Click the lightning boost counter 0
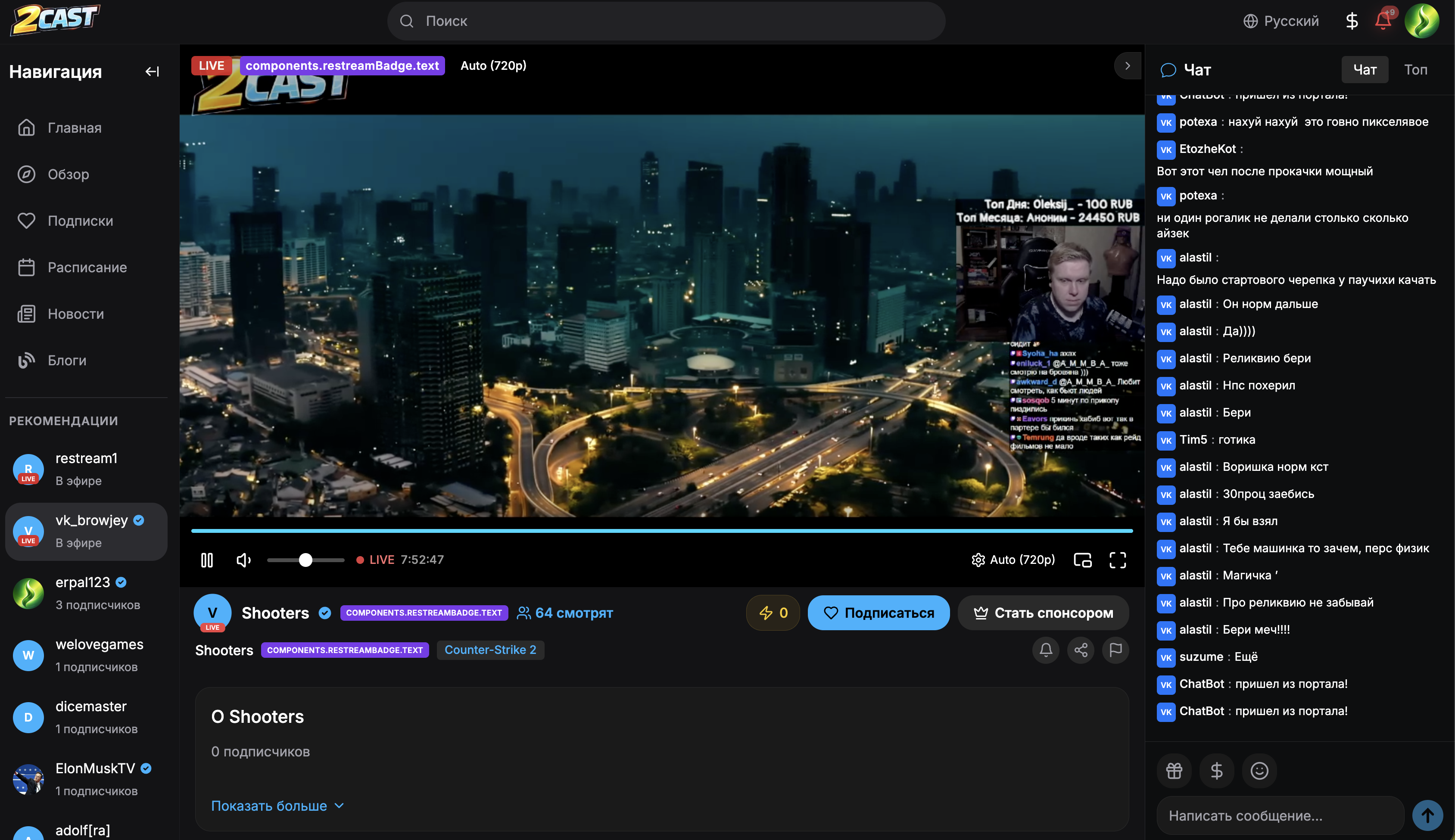This screenshot has height=840, width=1455. pos(773,613)
